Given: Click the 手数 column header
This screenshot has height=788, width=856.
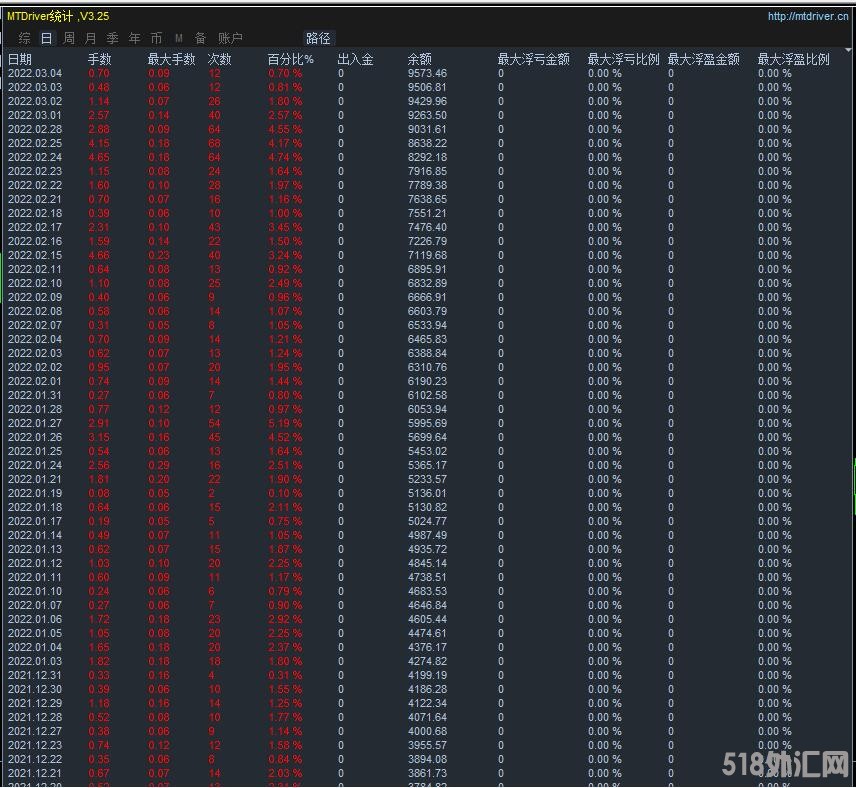Looking at the screenshot, I should coord(100,60).
